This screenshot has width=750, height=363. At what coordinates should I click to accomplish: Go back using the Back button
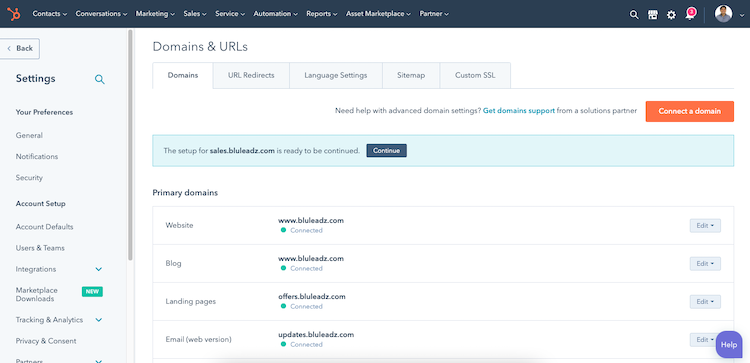pyautogui.click(x=20, y=48)
